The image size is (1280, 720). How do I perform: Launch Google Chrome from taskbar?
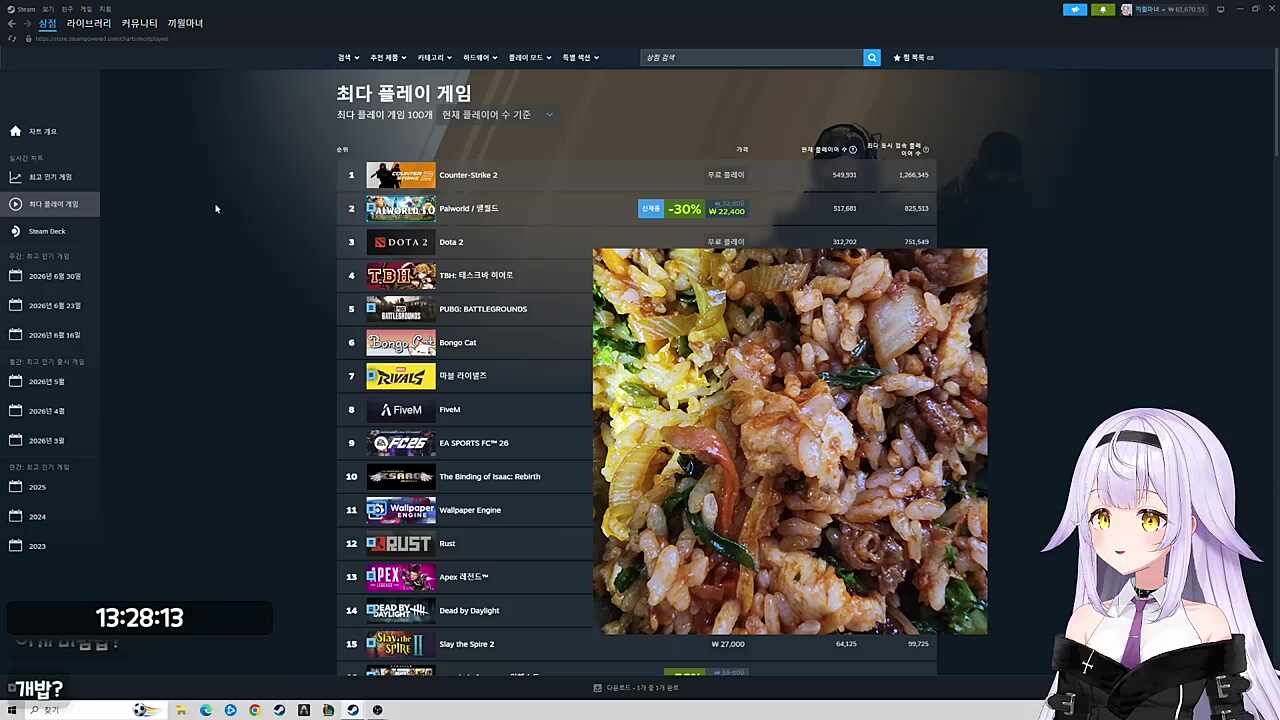pyautogui.click(x=255, y=710)
